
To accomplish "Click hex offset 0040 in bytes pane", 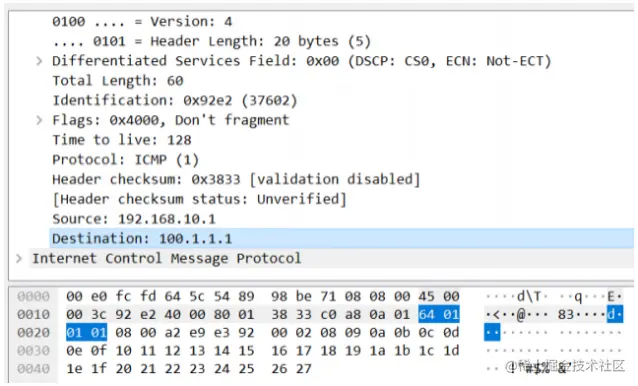I will (x=33, y=369).
